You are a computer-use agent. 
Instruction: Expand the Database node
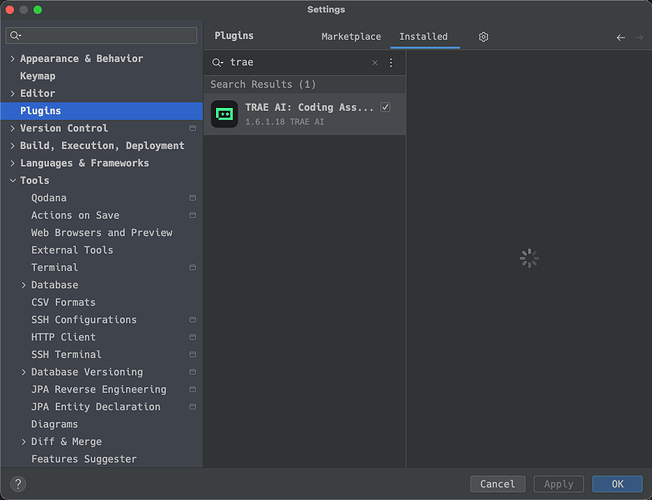[24, 285]
